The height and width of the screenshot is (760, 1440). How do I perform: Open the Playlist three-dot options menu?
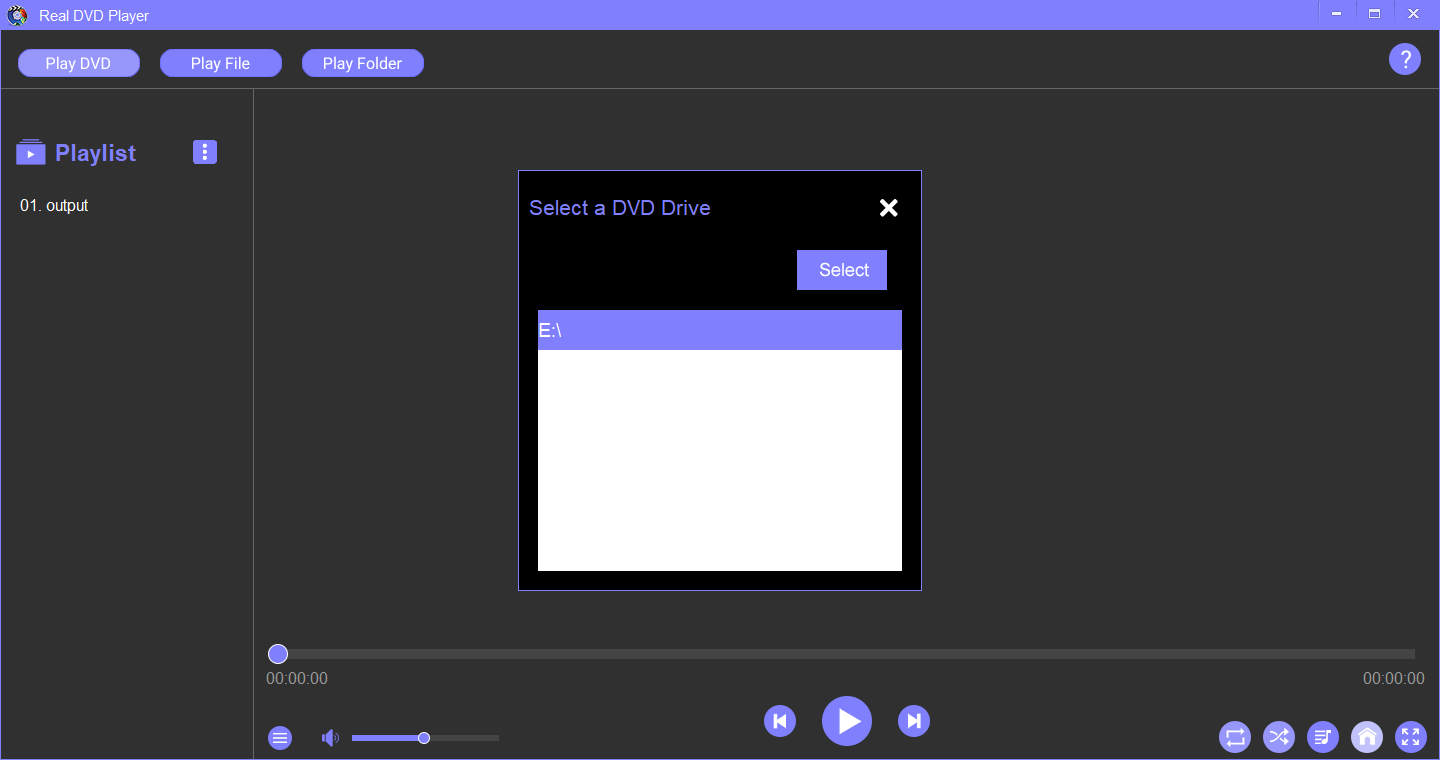point(205,152)
